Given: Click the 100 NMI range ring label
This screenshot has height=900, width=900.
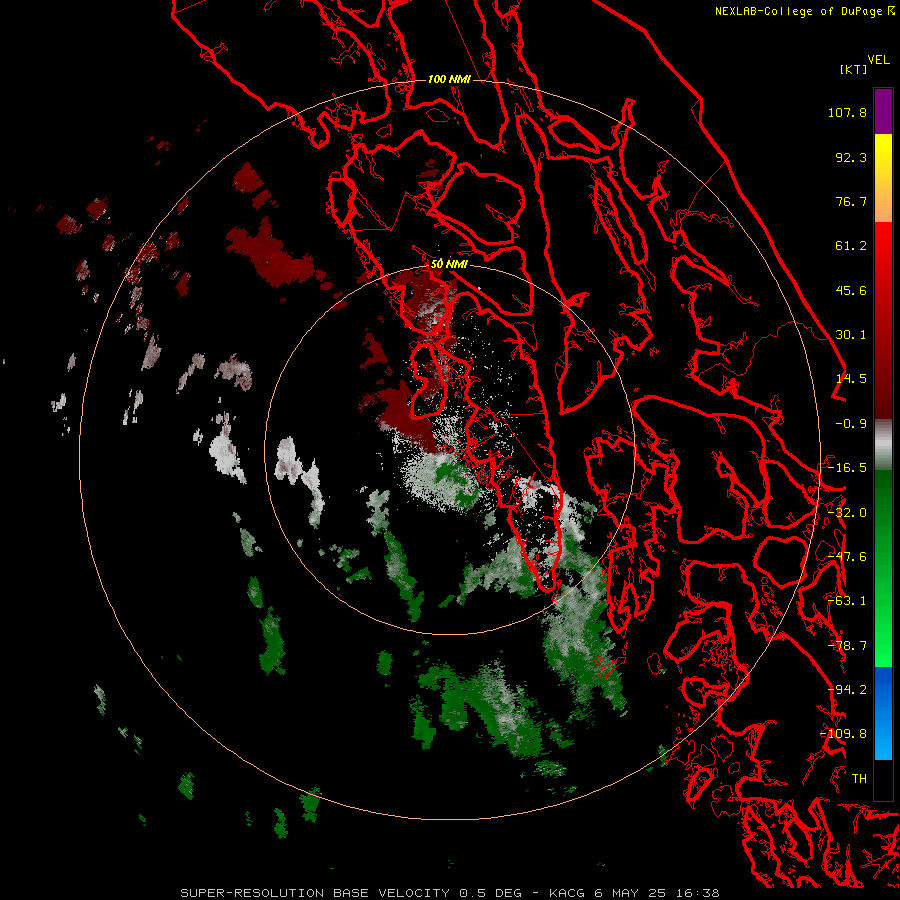Looking at the screenshot, I should point(449,79).
